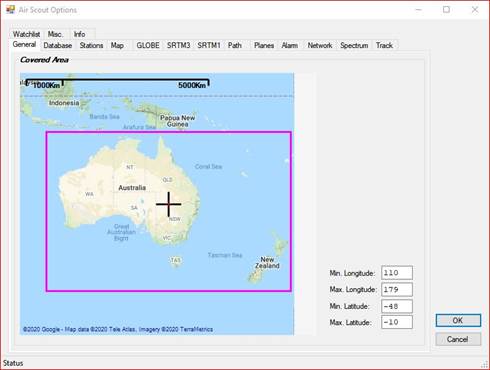The image size is (490, 370).
Task: Focus the Max. Longitude field showing 179
Action: (397, 289)
